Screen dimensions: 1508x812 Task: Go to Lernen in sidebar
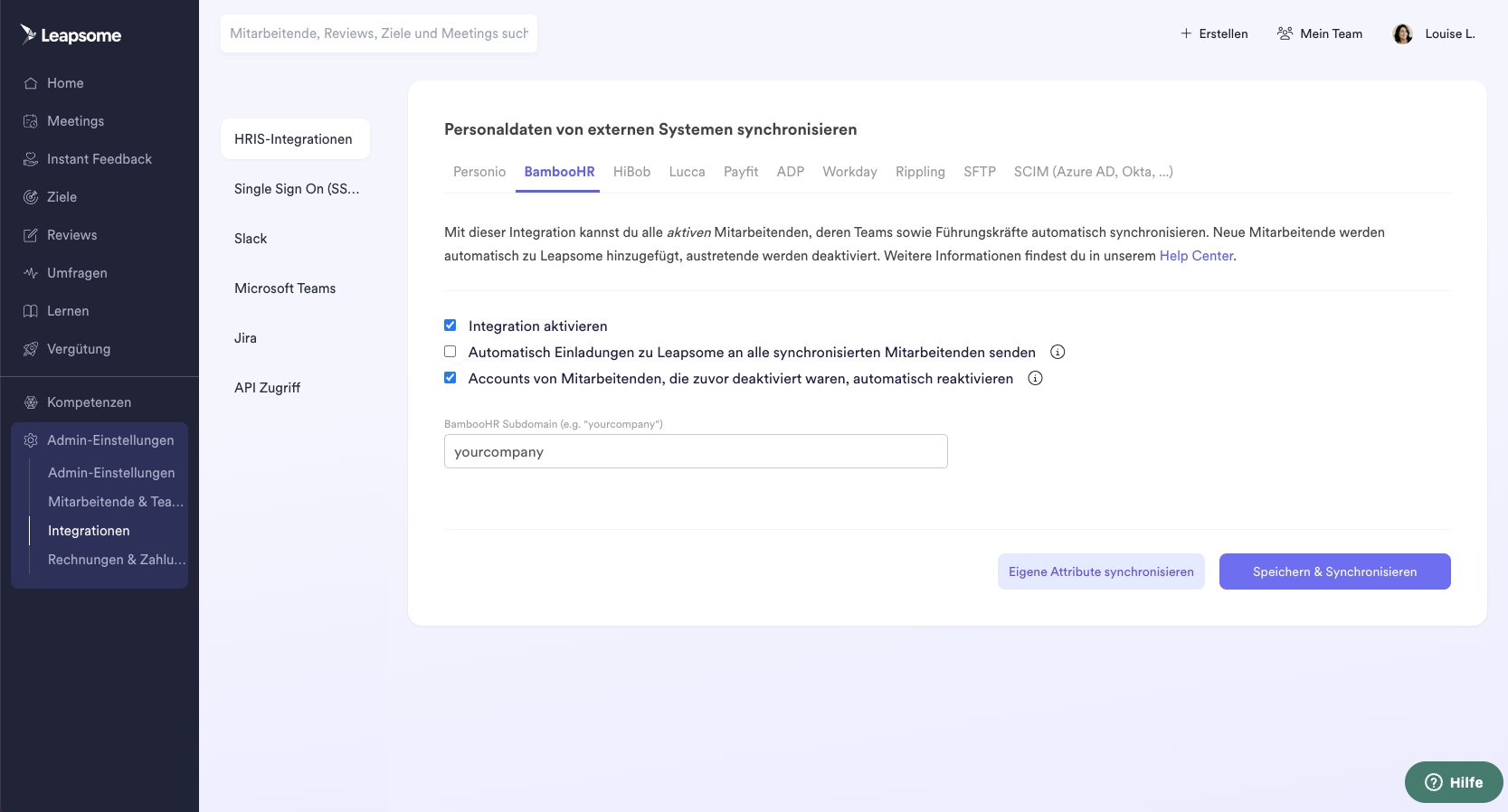click(x=68, y=311)
